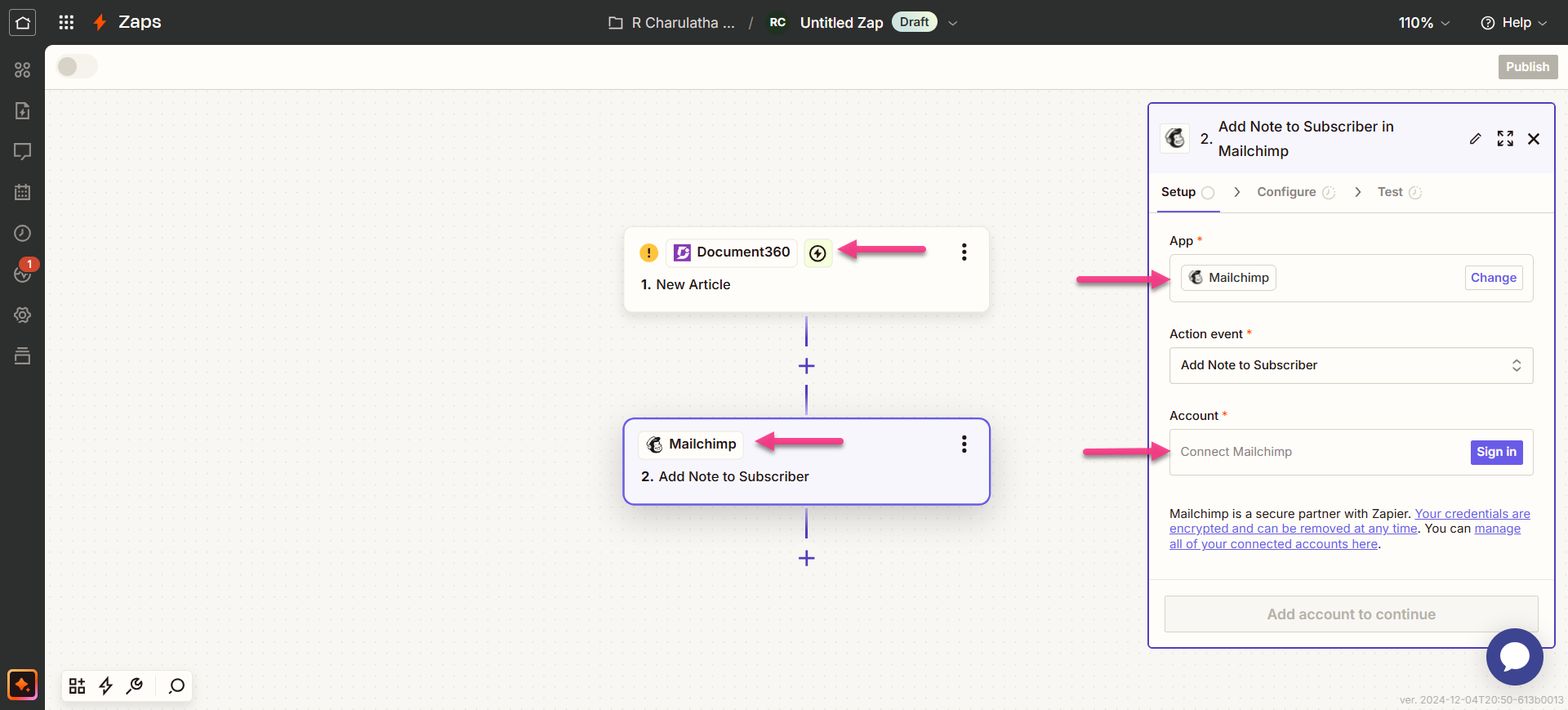This screenshot has height=710, width=1568.
Task: Click the search magnifier in bottom toolbar
Action: 176,685
